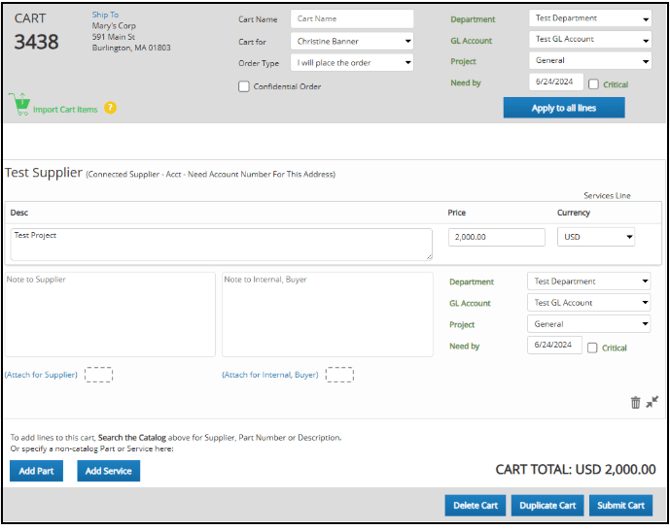This screenshot has height=530, width=670.
Task: Click the Submit Cart button
Action: point(621,505)
